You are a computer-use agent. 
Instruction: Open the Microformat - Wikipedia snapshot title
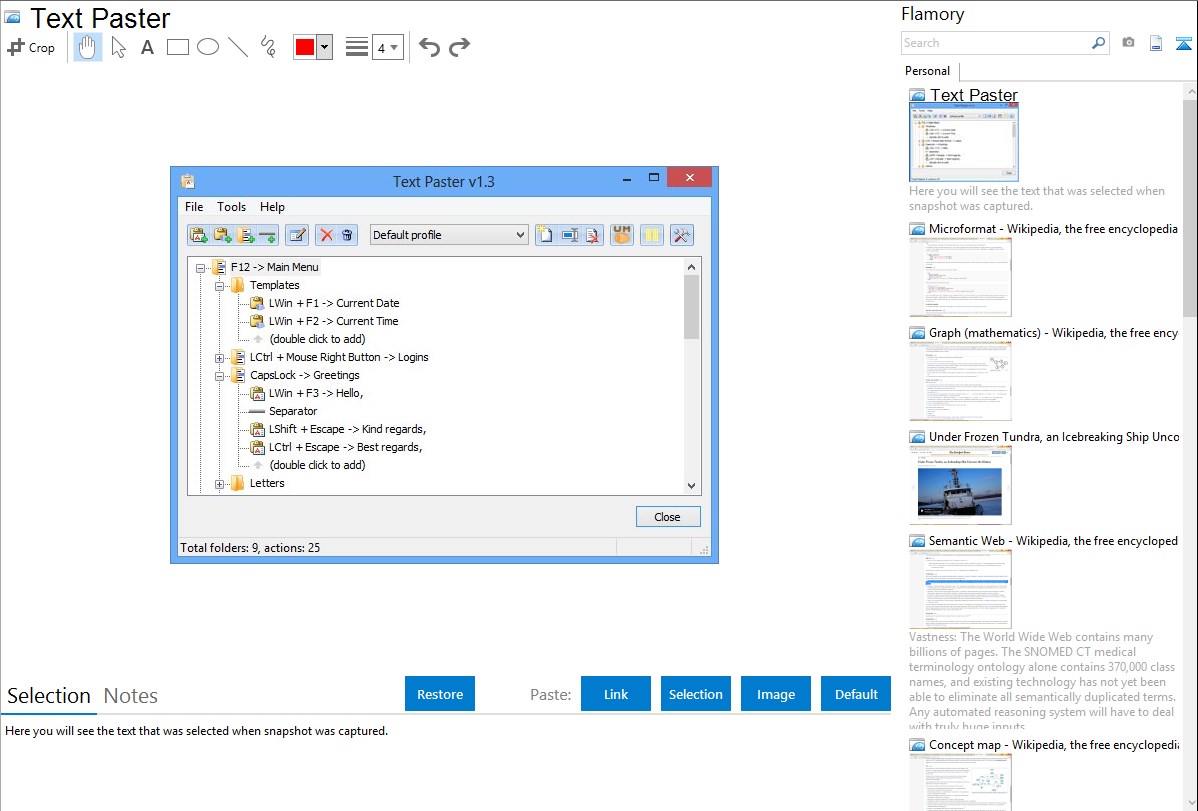pos(1053,229)
